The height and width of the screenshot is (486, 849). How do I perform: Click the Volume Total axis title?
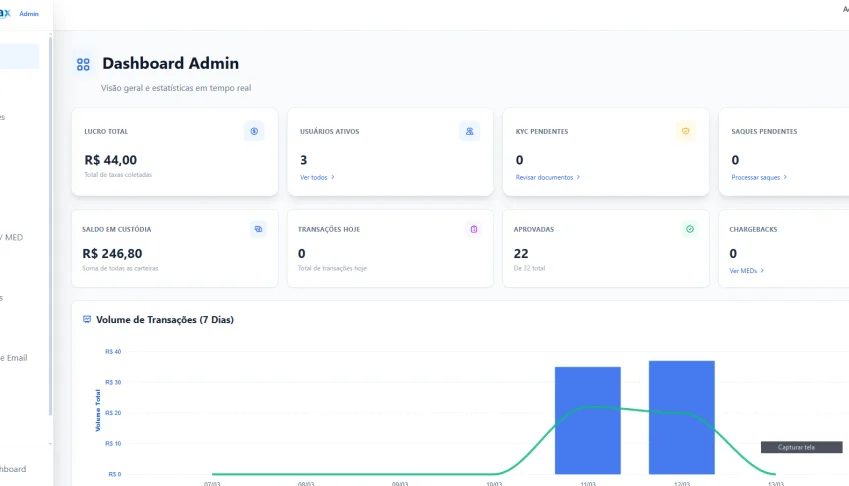(98, 410)
